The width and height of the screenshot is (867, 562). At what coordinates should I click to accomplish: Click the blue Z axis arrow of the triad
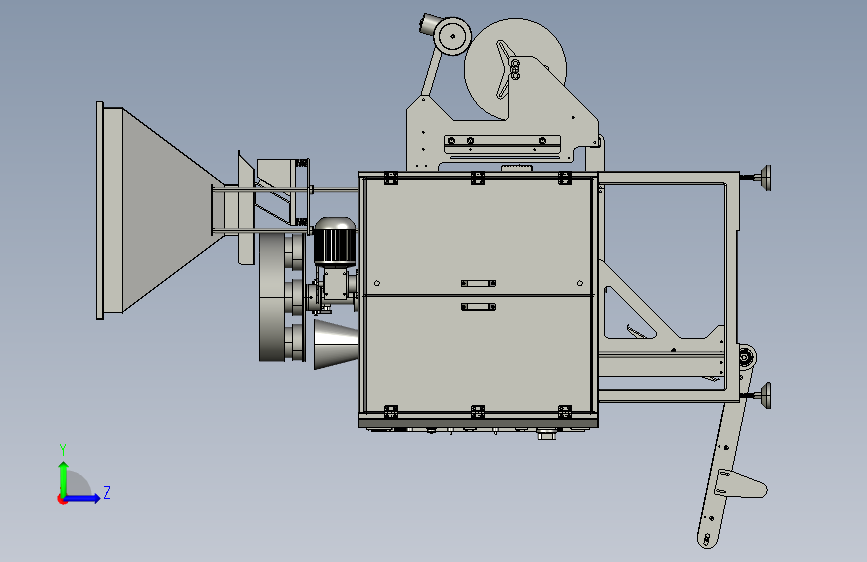[x=83, y=498]
